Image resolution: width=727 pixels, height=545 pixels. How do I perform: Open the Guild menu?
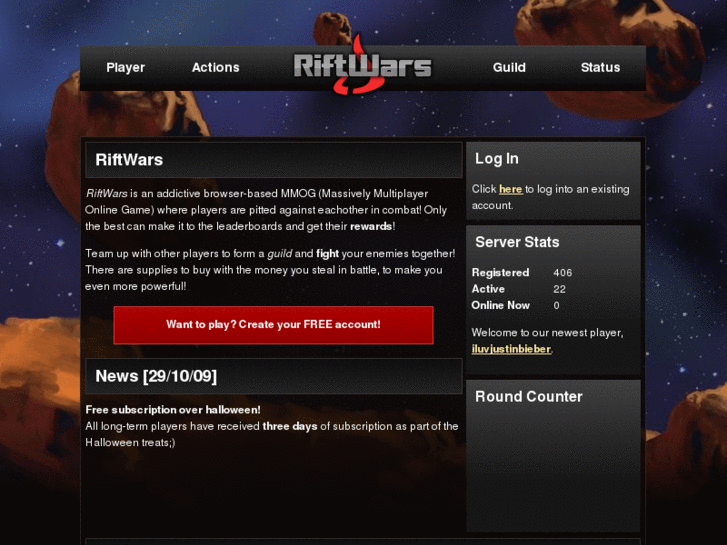pyautogui.click(x=509, y=68)
